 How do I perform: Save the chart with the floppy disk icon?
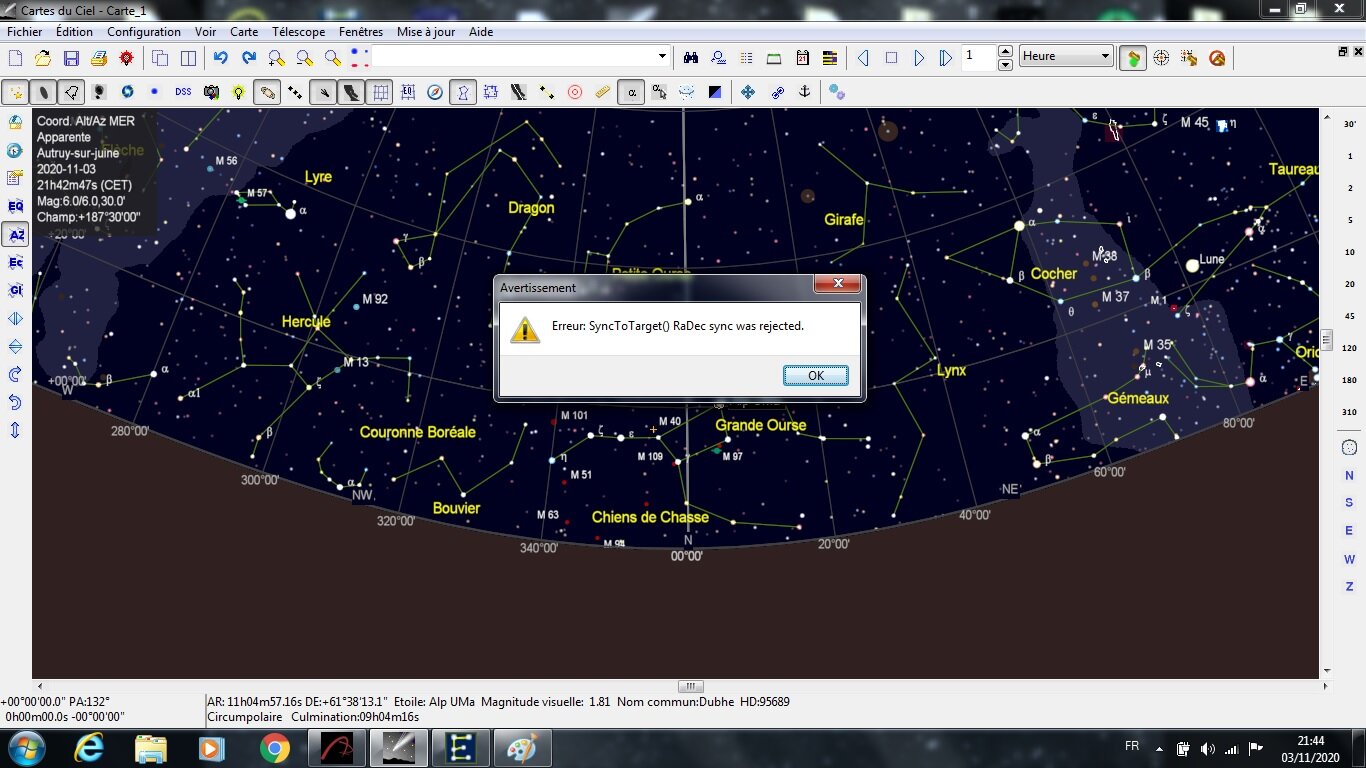point(71,58)
